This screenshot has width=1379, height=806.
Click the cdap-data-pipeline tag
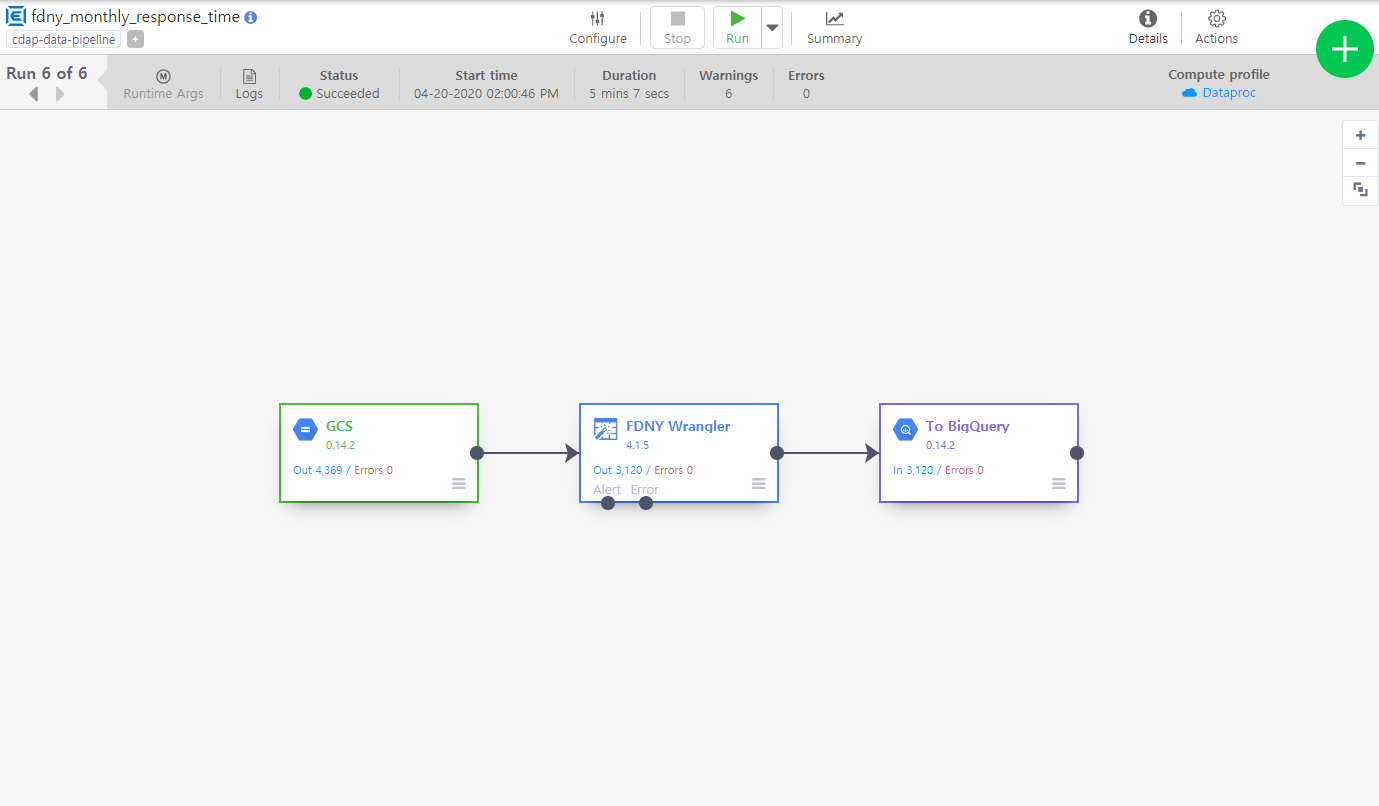pos(64,40)
